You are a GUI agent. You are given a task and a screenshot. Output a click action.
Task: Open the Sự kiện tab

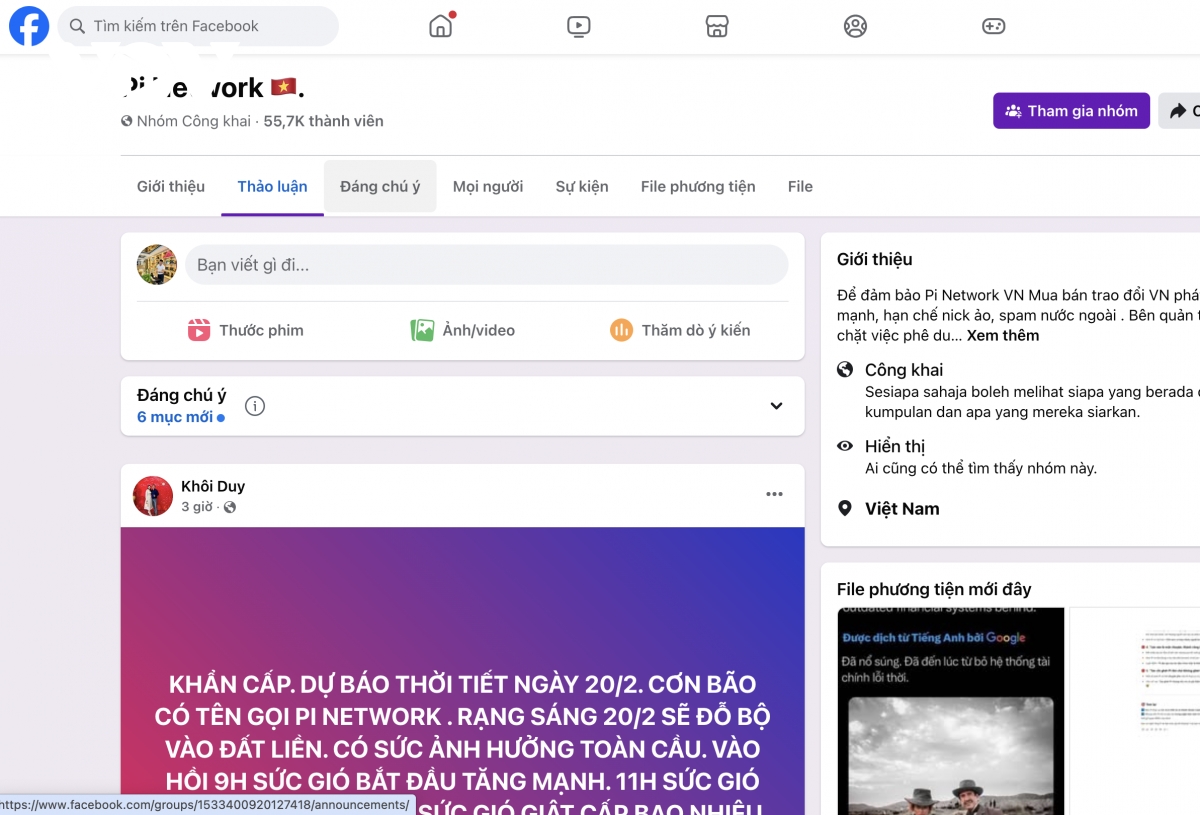click(582, 186)
